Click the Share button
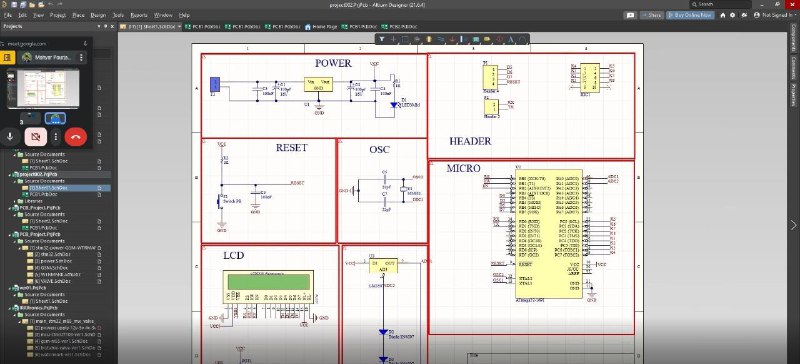Image resolution: width=800 pixels, height=364 pixels. 652,15
